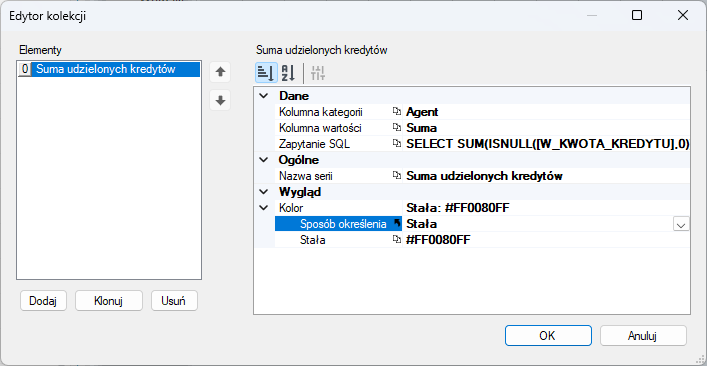Screen dimensions: 707x366
Task: Select the Sposób określenia property label
Action: point(343,224)
